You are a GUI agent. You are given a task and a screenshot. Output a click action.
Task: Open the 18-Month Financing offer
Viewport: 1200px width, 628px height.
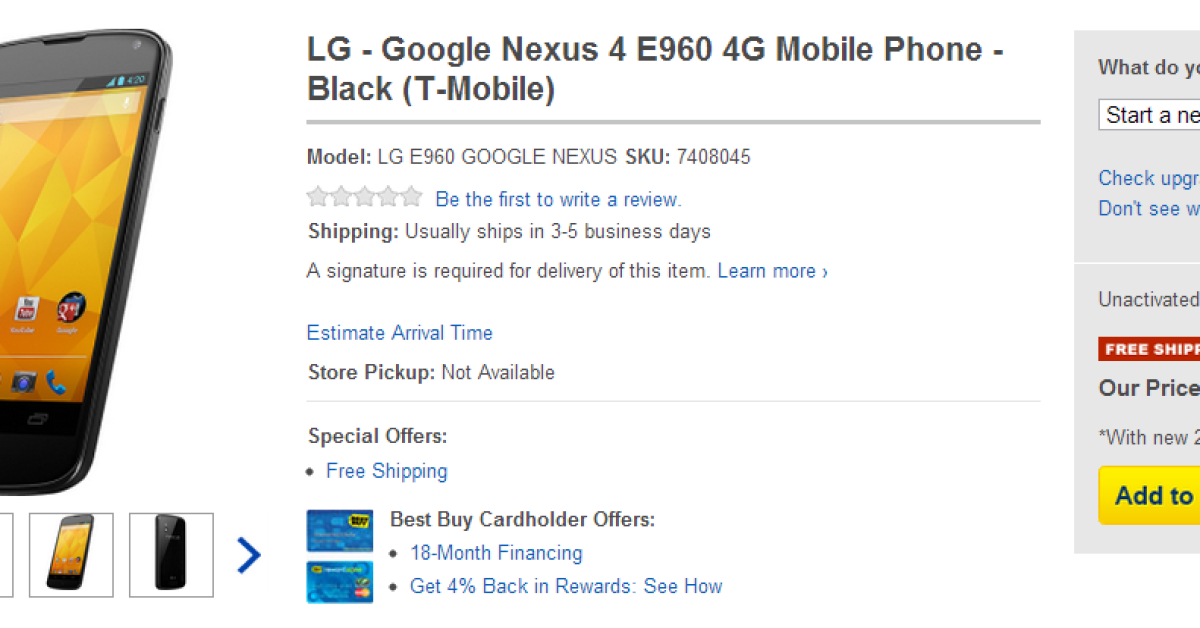496,553
